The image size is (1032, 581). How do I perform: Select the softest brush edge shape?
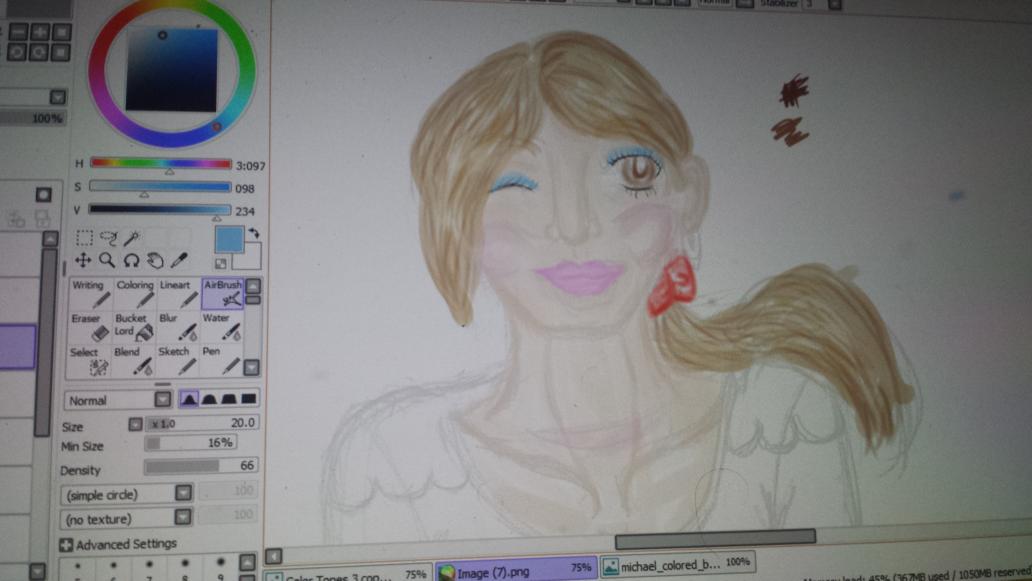tap(189, 399)
